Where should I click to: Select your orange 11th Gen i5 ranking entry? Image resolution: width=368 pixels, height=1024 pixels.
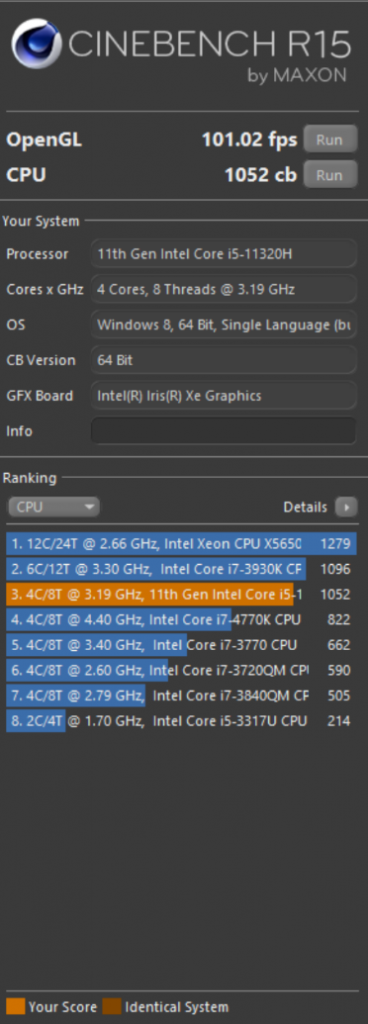coord(181,594)
